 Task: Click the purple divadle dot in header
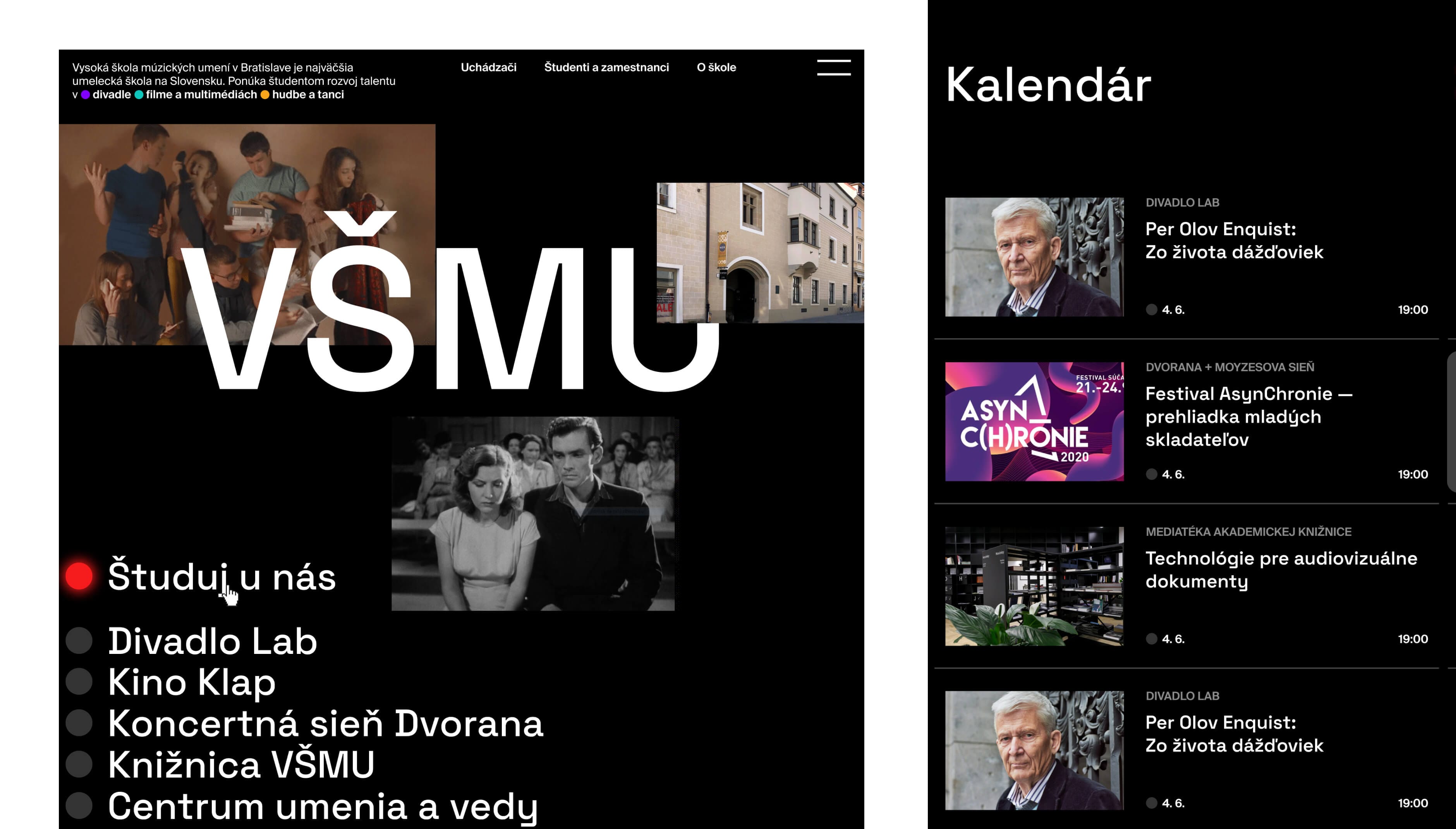coord(85,95)
